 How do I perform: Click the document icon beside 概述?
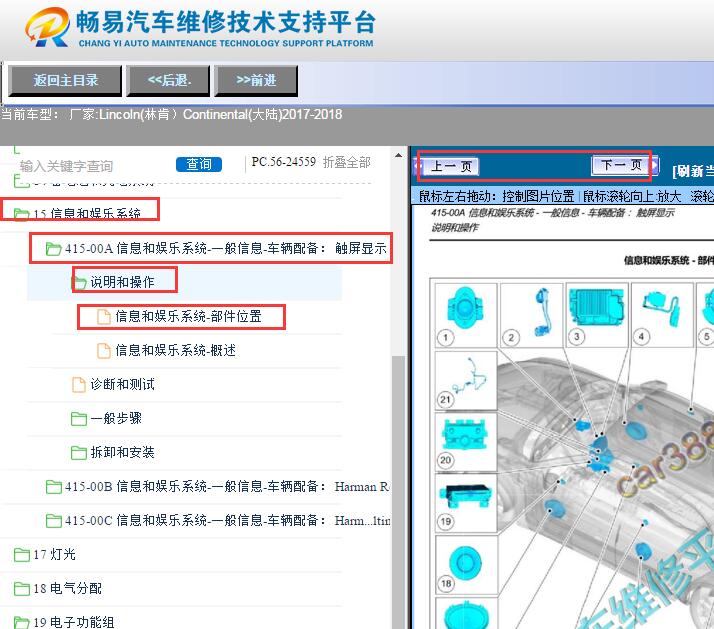(x=104, y=351)
